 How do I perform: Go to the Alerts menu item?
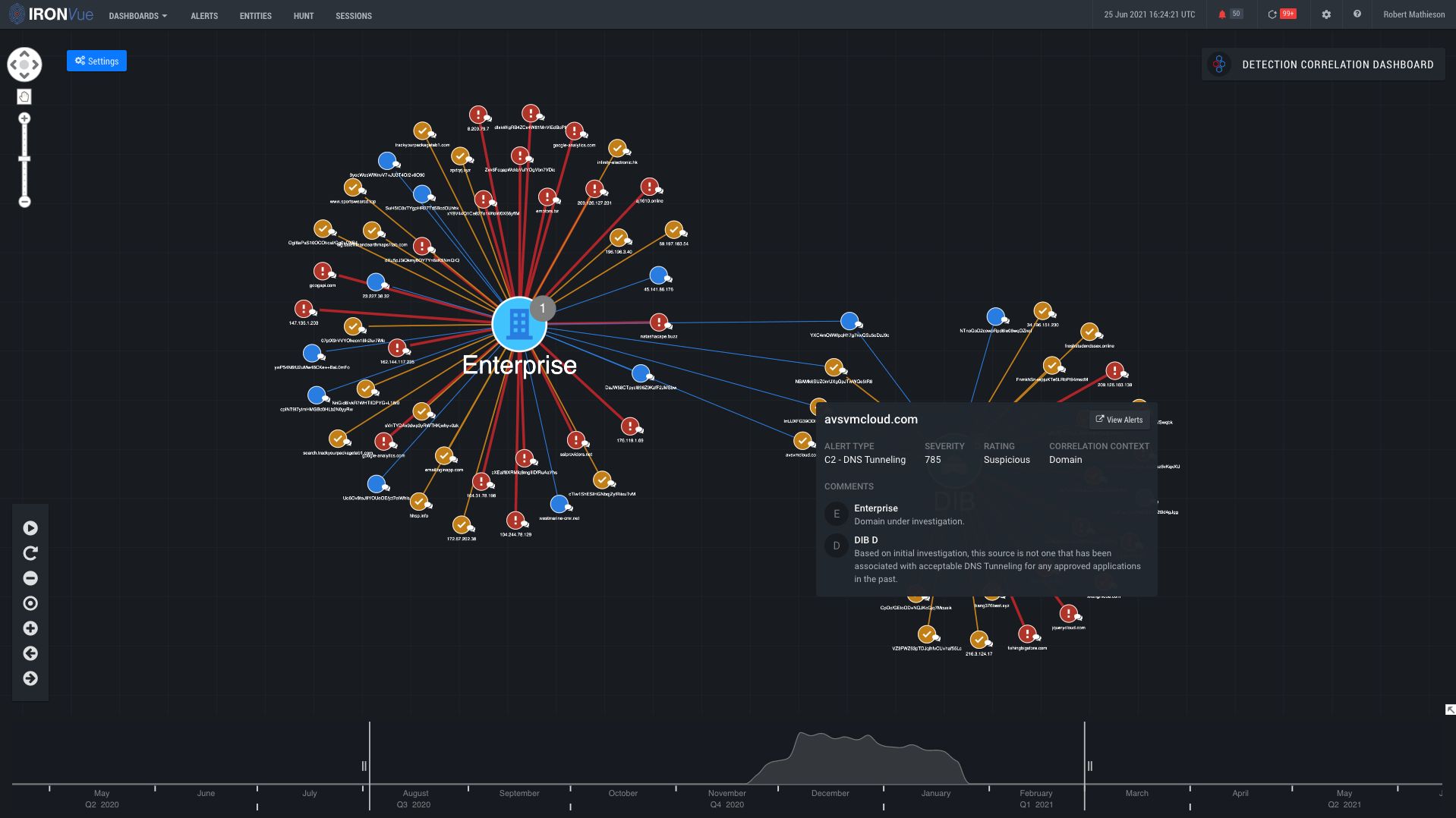coord(204,16)
